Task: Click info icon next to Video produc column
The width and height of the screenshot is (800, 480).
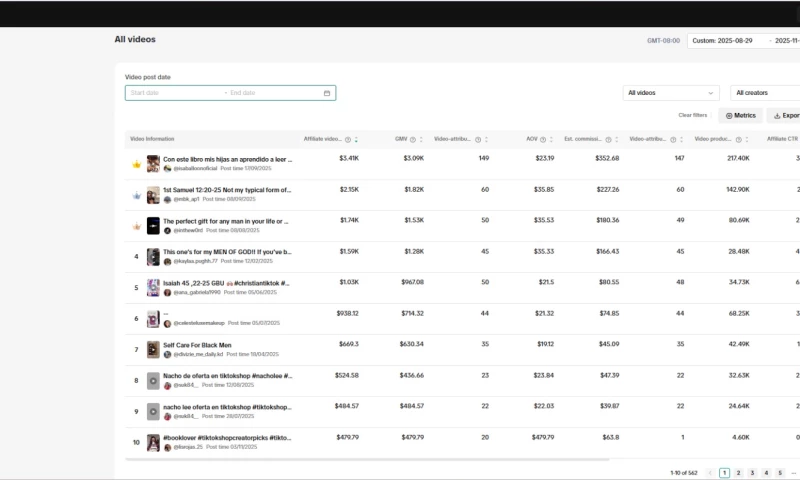Action: point(738,140)
